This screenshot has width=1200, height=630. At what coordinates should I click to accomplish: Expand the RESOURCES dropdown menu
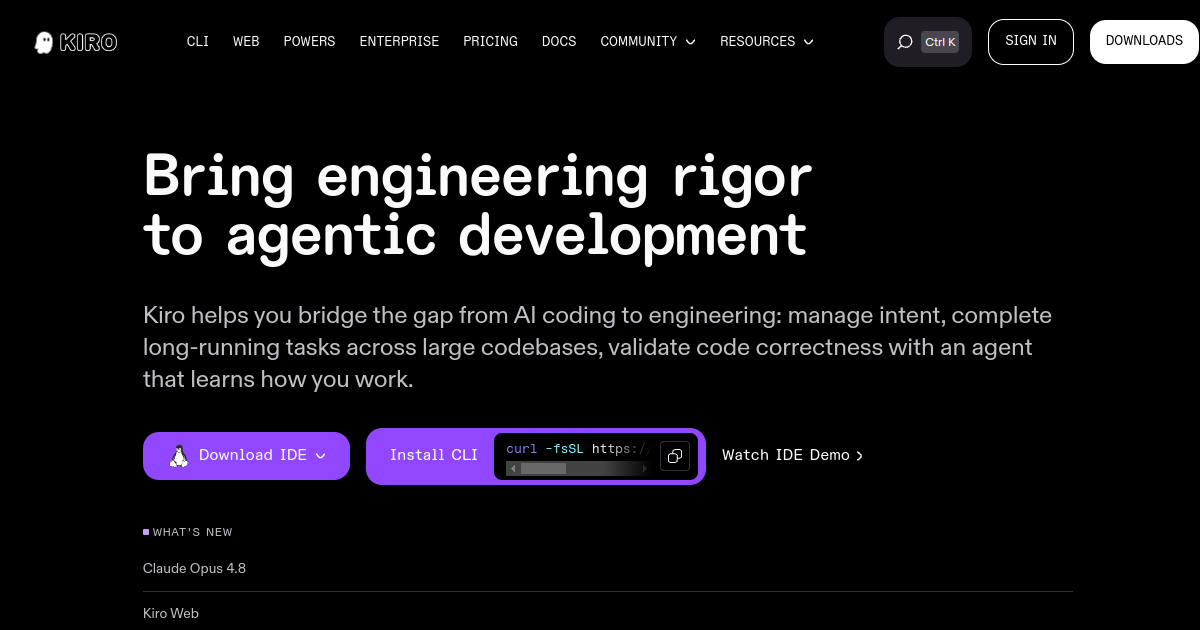tap(767, 42)
